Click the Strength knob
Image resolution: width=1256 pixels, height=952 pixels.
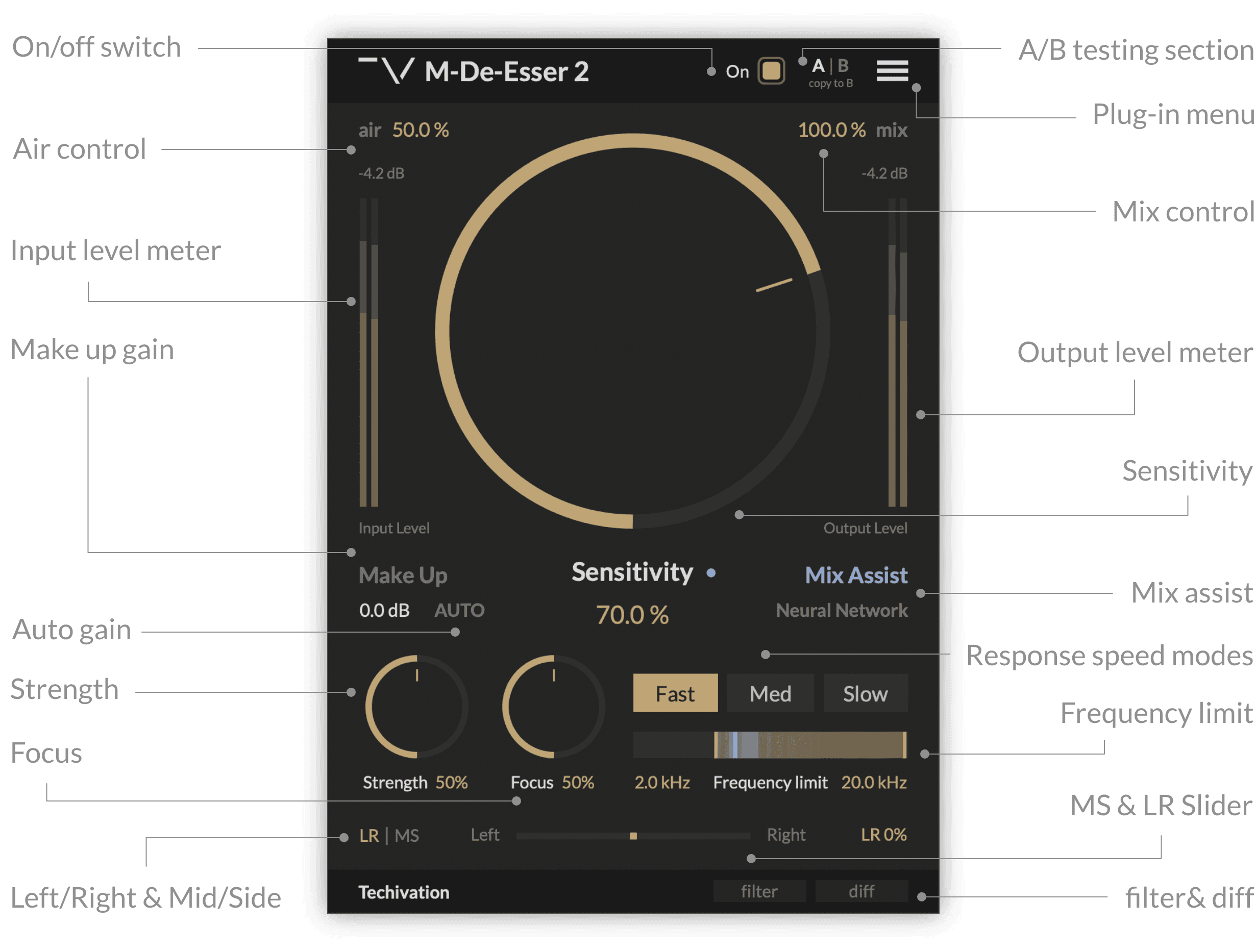[x=417, y=706]
